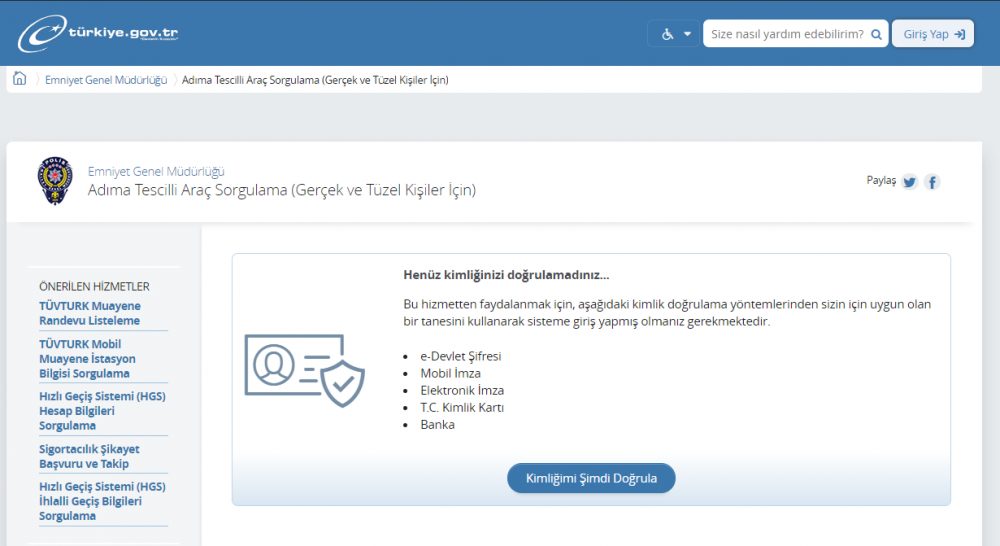Click the Polis emblem badge icon
The width and height of the screenshot is (1000, 546).
[x=55, y=181]
